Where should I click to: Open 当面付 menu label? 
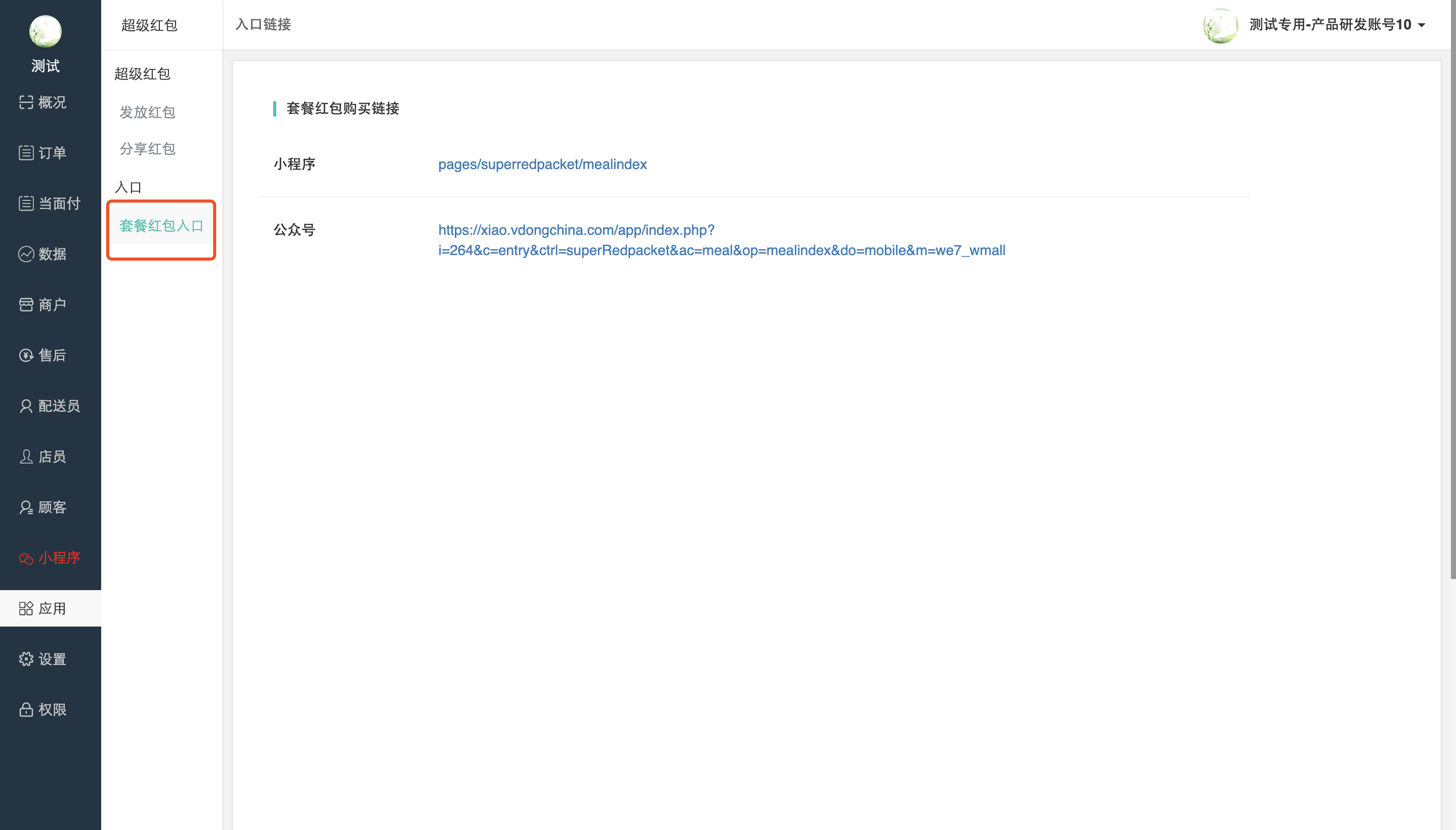pyautogui.click(x=59, y=203)
